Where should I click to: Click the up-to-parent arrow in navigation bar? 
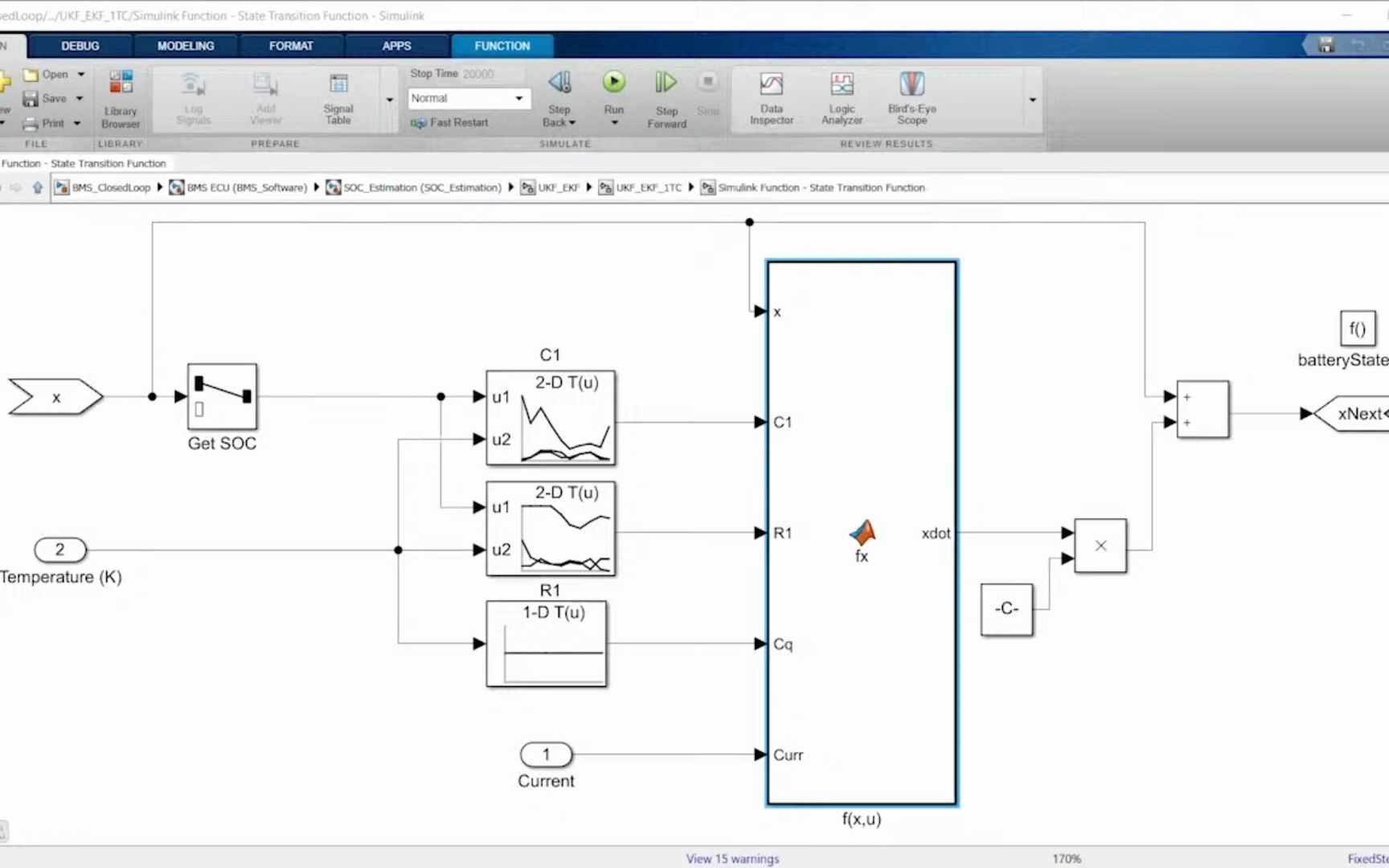click(x=37, y=187)
